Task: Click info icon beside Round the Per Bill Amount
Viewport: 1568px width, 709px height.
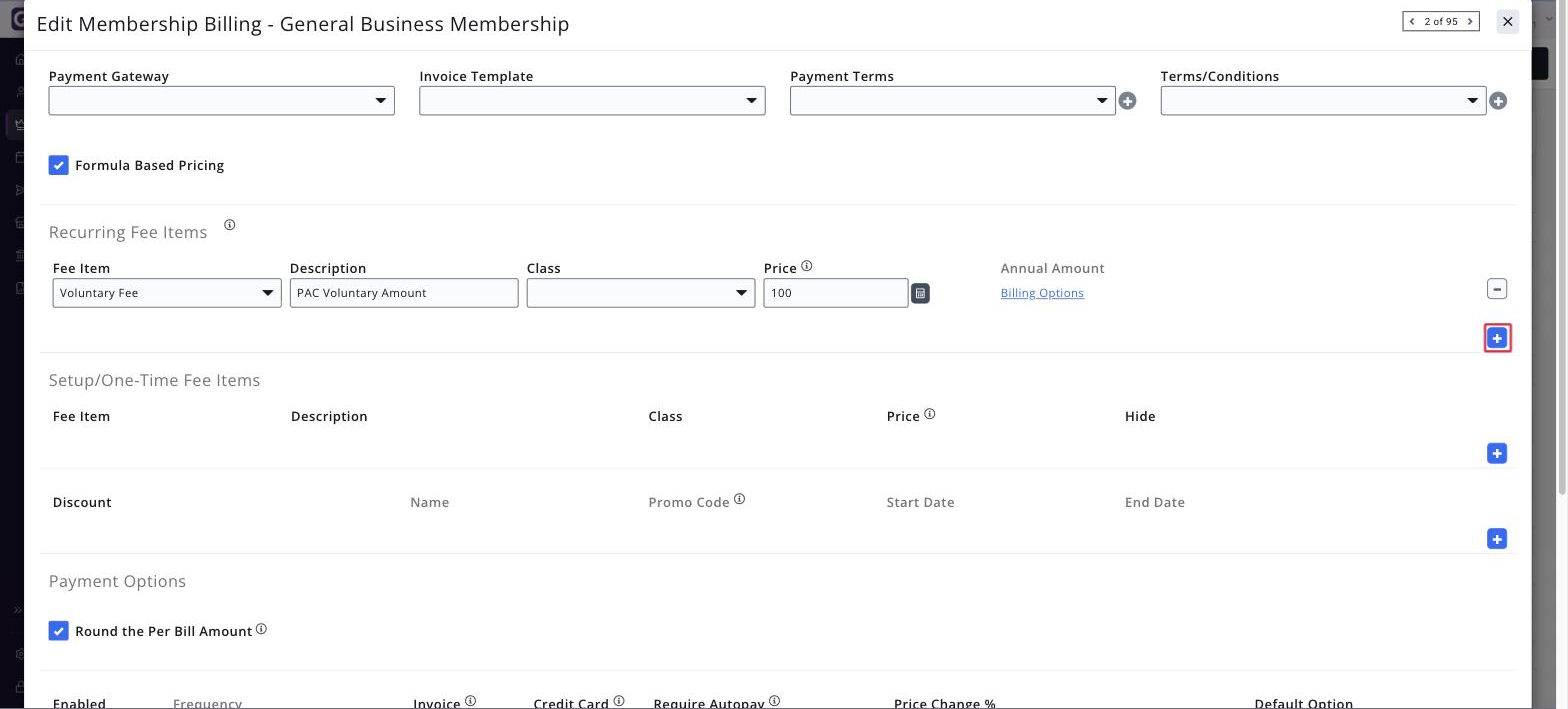Action: coord(261,629)
